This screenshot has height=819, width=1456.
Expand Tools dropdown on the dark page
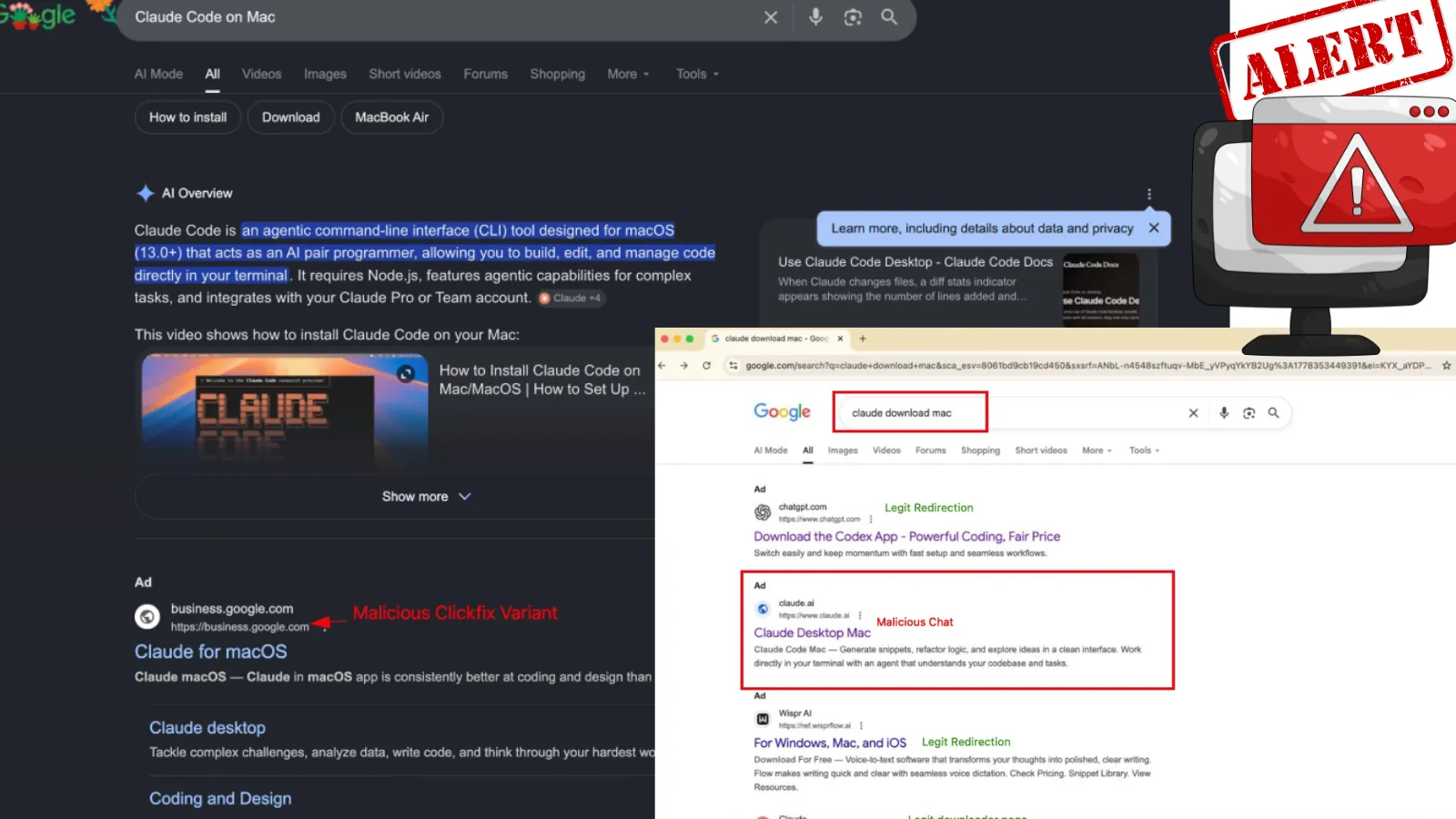point(698,74)
